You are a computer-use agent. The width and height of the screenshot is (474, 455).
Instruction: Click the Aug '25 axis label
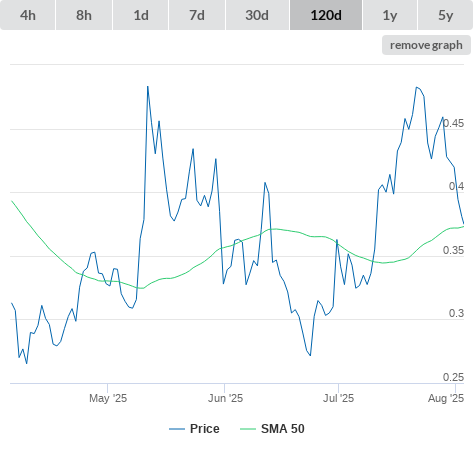coord(446,398)
